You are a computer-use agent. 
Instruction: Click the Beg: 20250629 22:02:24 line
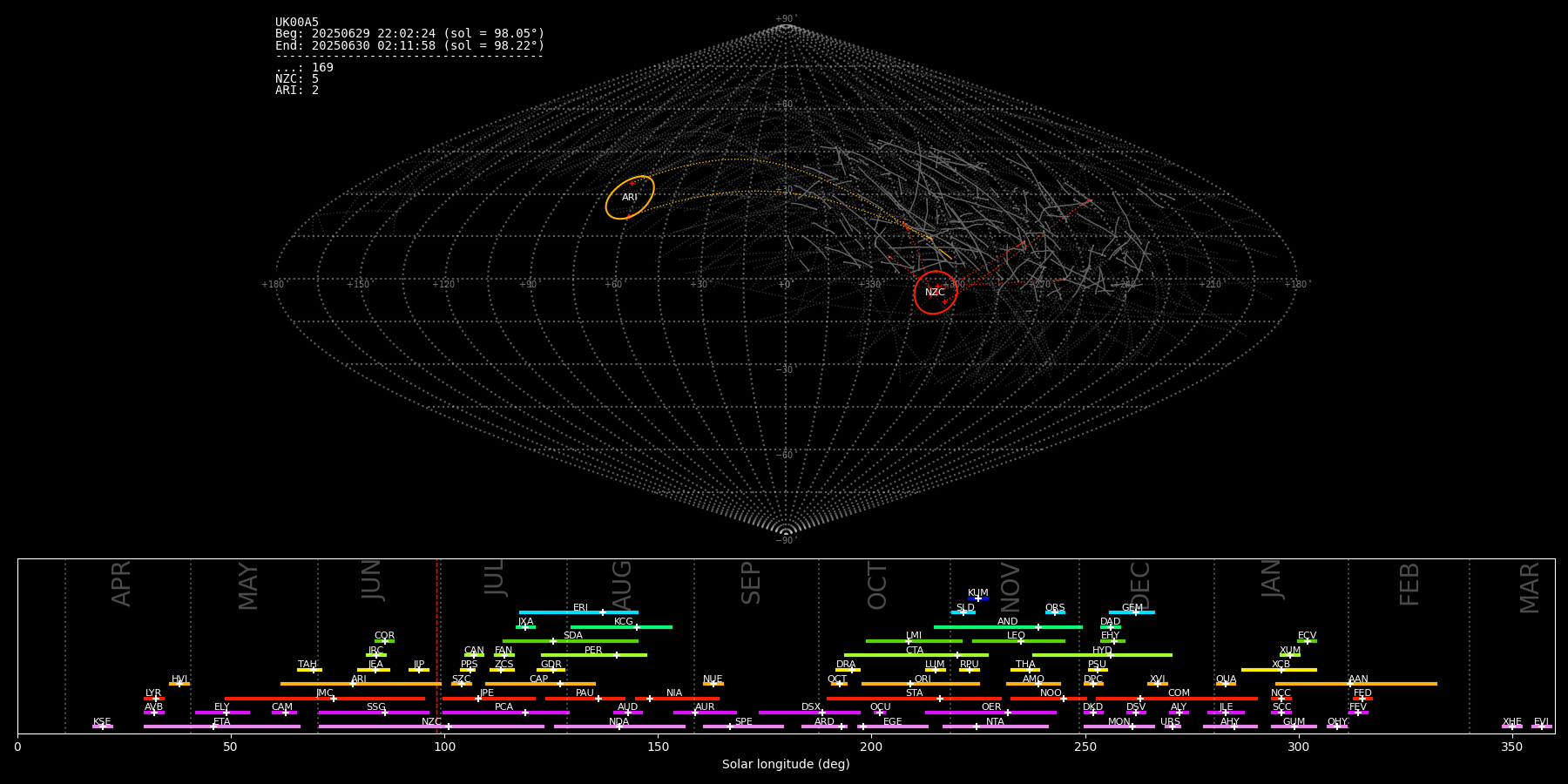(x=409, y=34)
